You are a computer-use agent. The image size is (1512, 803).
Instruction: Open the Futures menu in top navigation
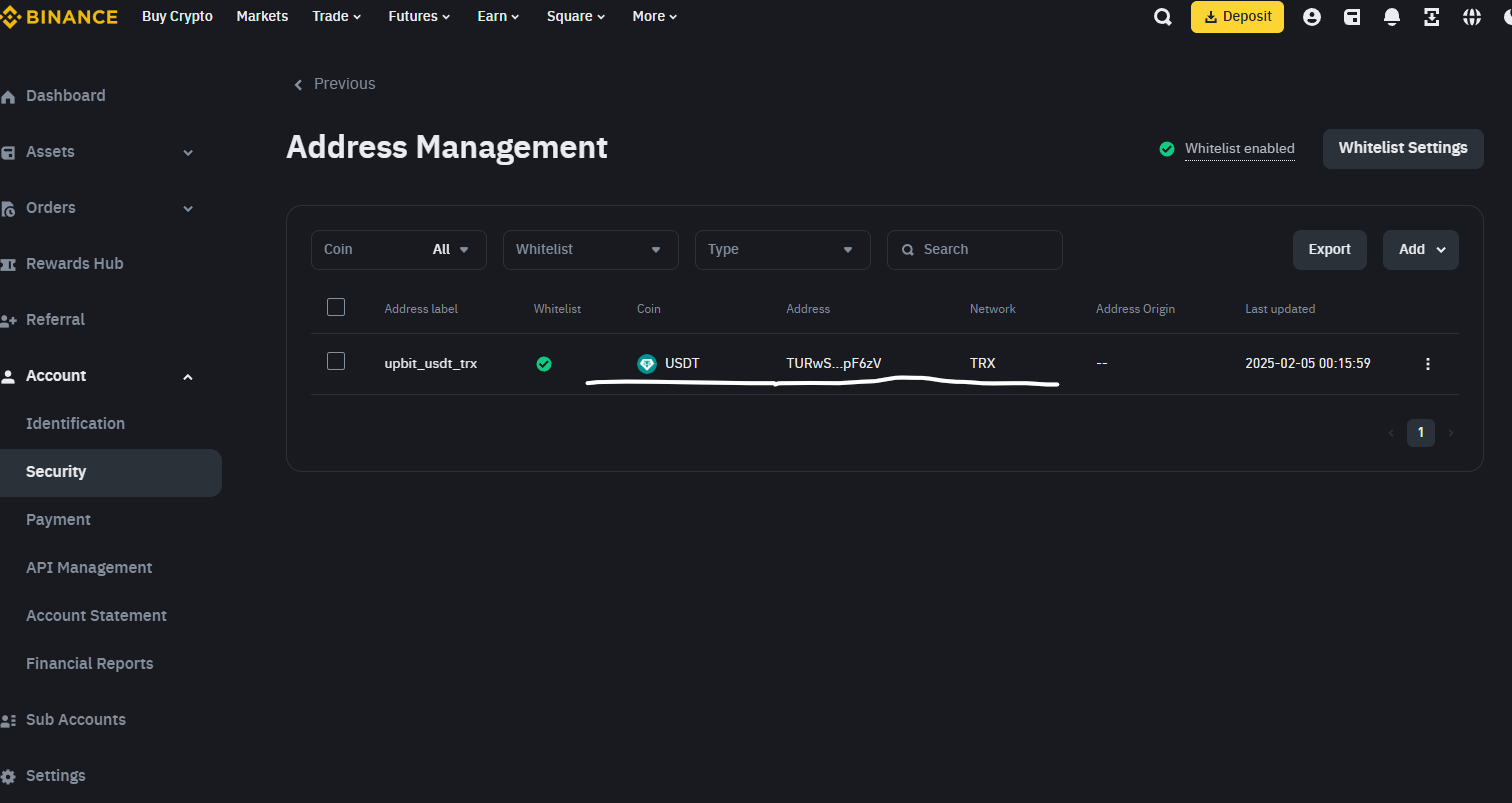pos(419,17)
